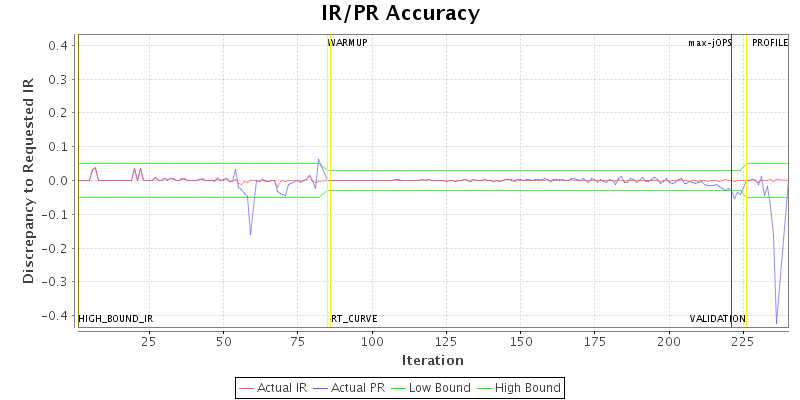Click the Discrepancy to Requested IR axis label
800x400 pixels.
coord(29,181)
